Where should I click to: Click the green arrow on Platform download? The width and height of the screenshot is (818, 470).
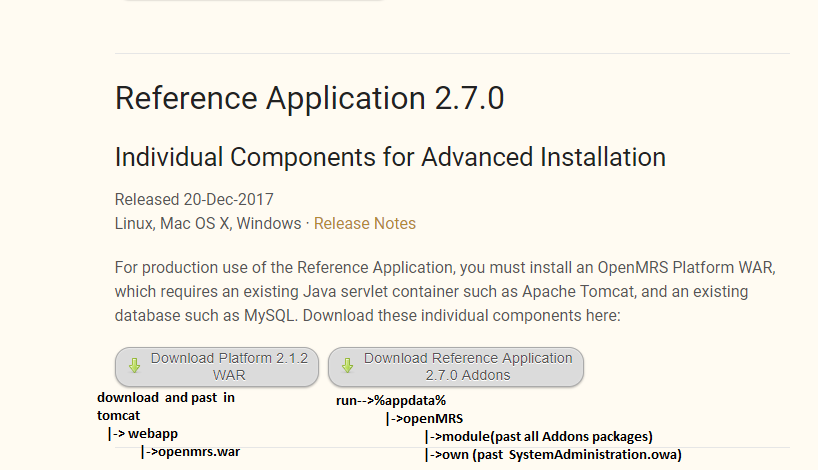click(x=135, y=365)
